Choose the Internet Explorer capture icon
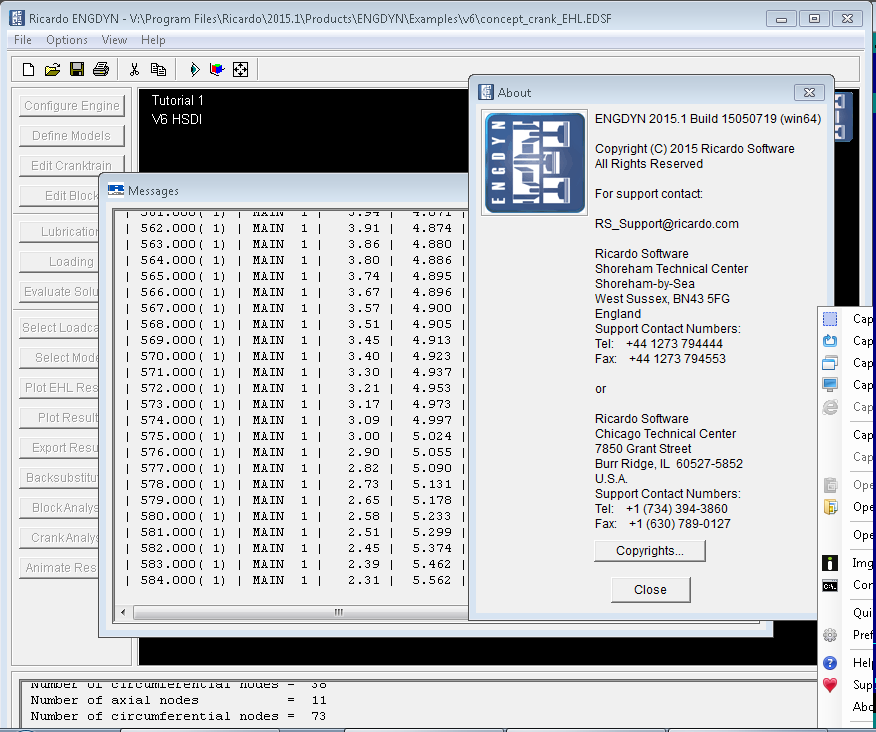This screenshot has height=732, width=876. pyautogui.click(x=830, y=407)
